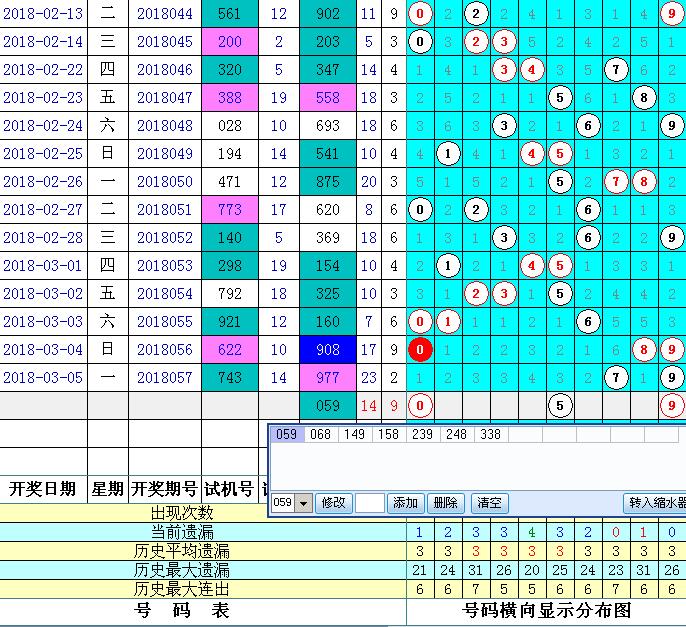Viewport: 686px width, 627px height.
Task: Click circled 7 in the 2018-02-22 row
Action: point(617,70)
